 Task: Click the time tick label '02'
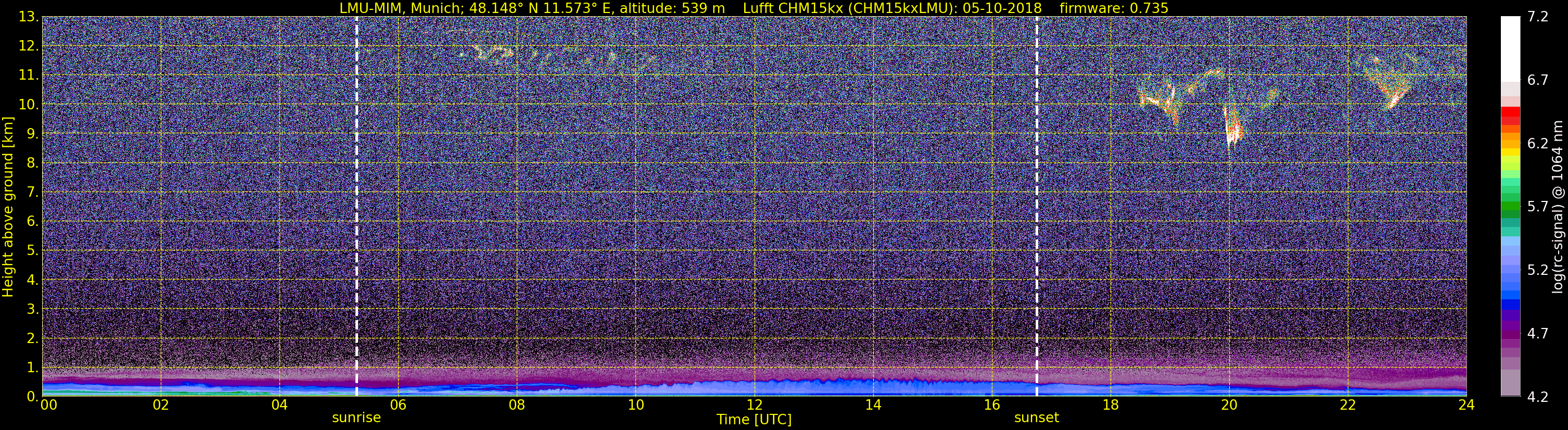pos(161,405)
